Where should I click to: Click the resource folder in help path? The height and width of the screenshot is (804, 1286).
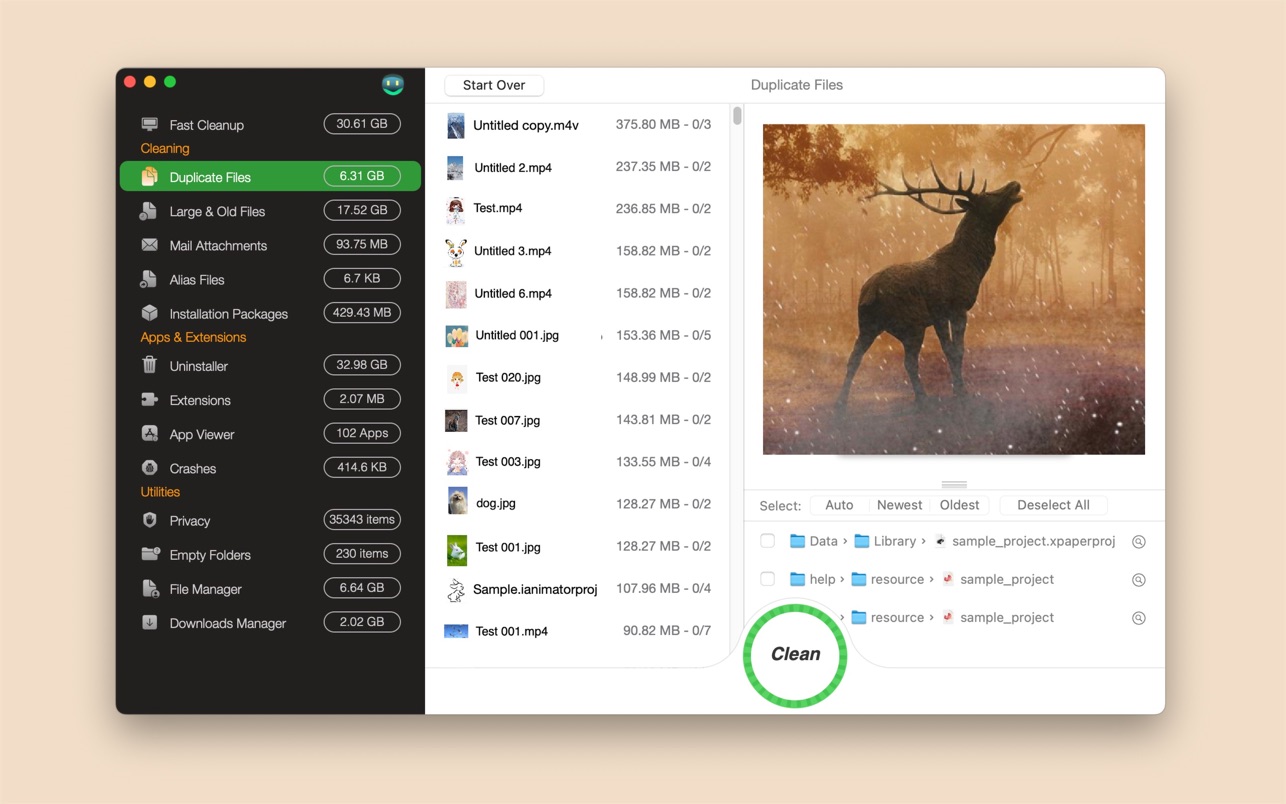click(887, 579)
